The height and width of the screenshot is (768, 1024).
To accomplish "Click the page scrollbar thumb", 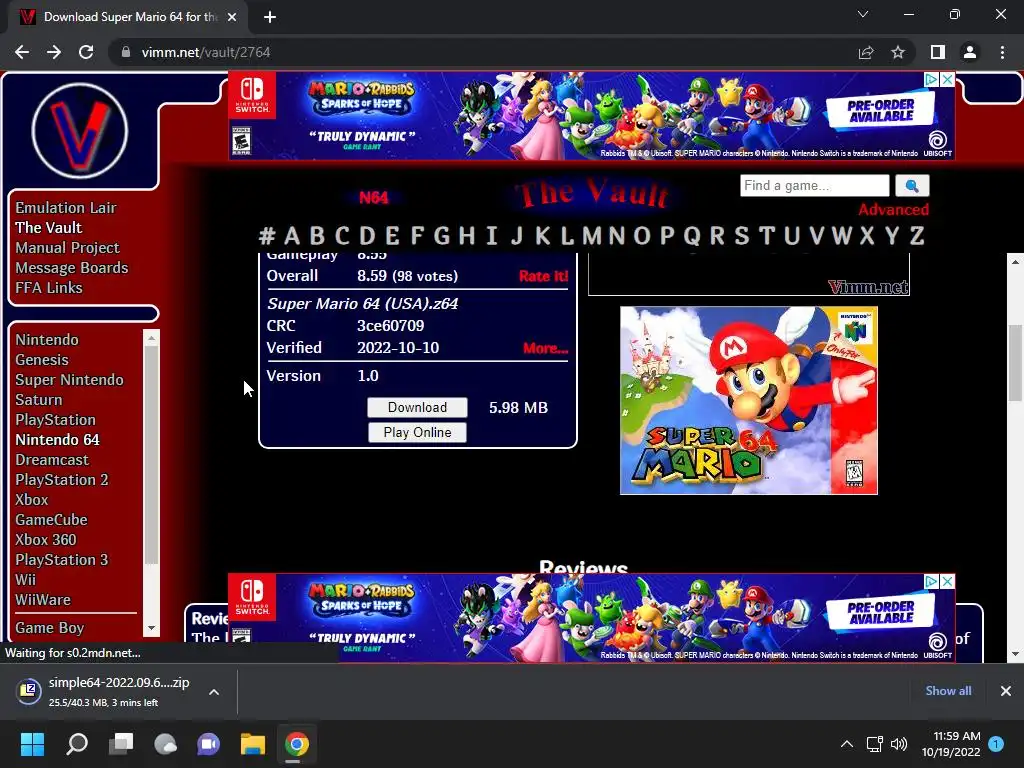I will [1016, 362].
